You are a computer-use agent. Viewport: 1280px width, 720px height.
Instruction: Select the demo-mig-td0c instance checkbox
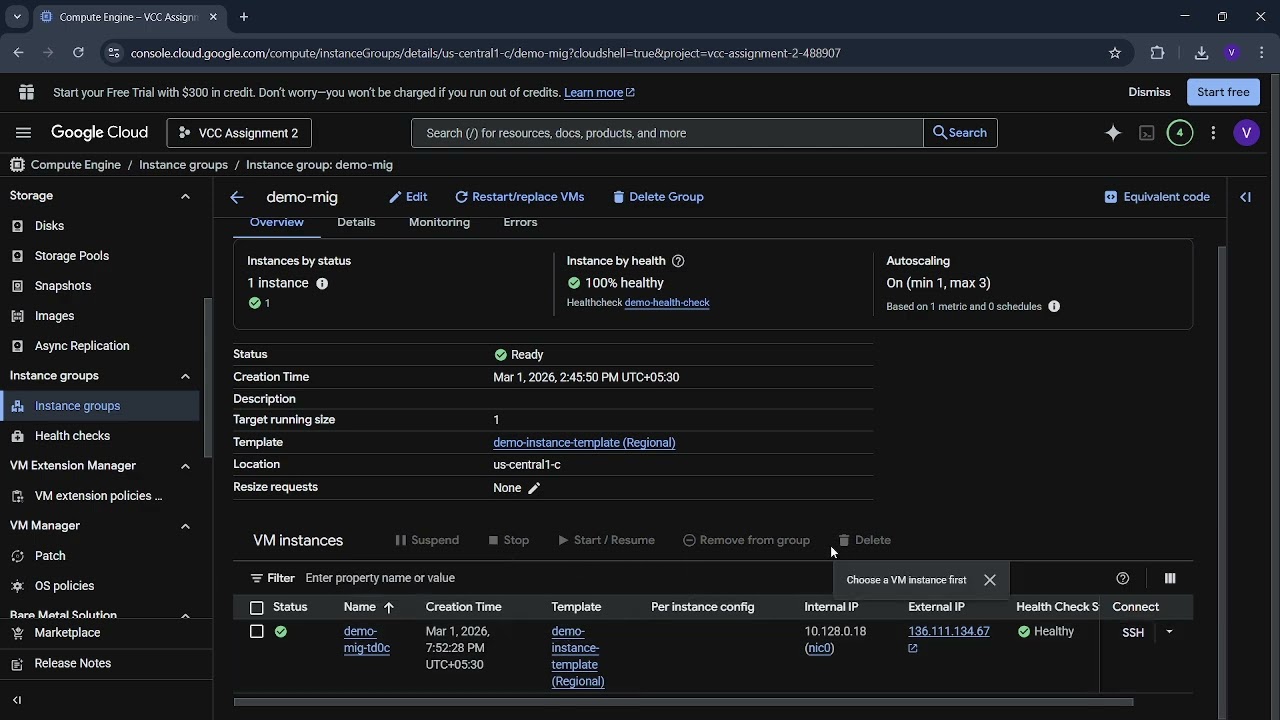coord(257,632)
